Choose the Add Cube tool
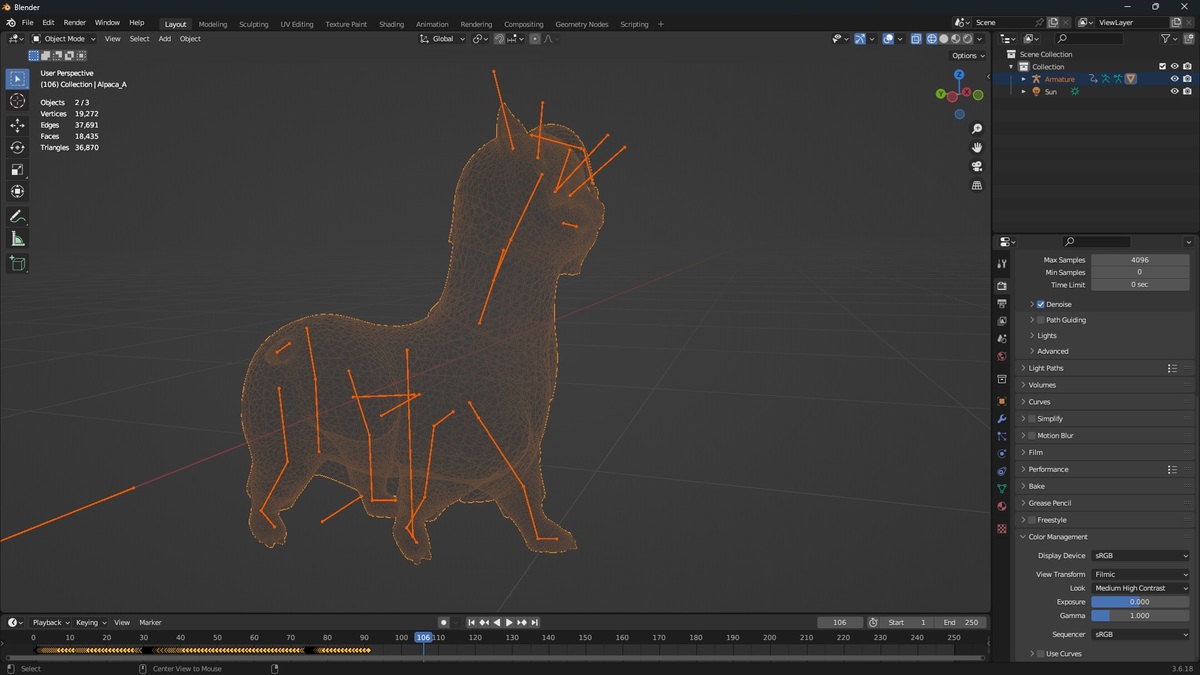 (17, 263)
